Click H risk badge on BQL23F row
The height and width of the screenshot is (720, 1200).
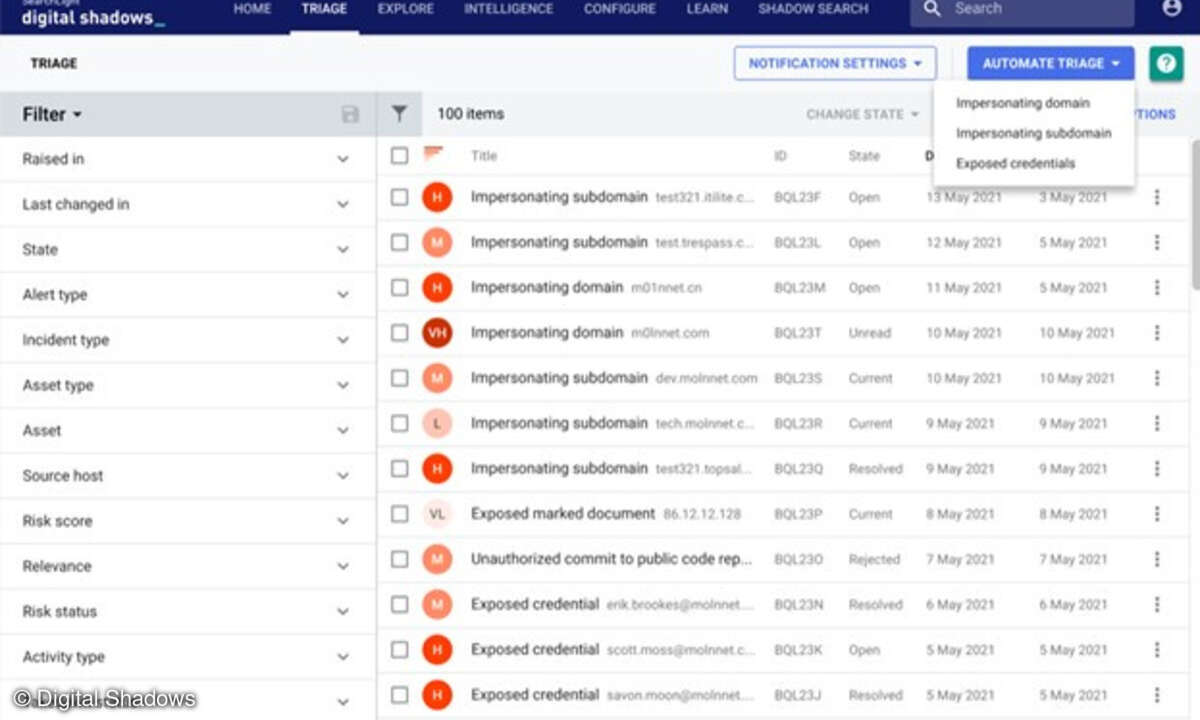point(437,197)
